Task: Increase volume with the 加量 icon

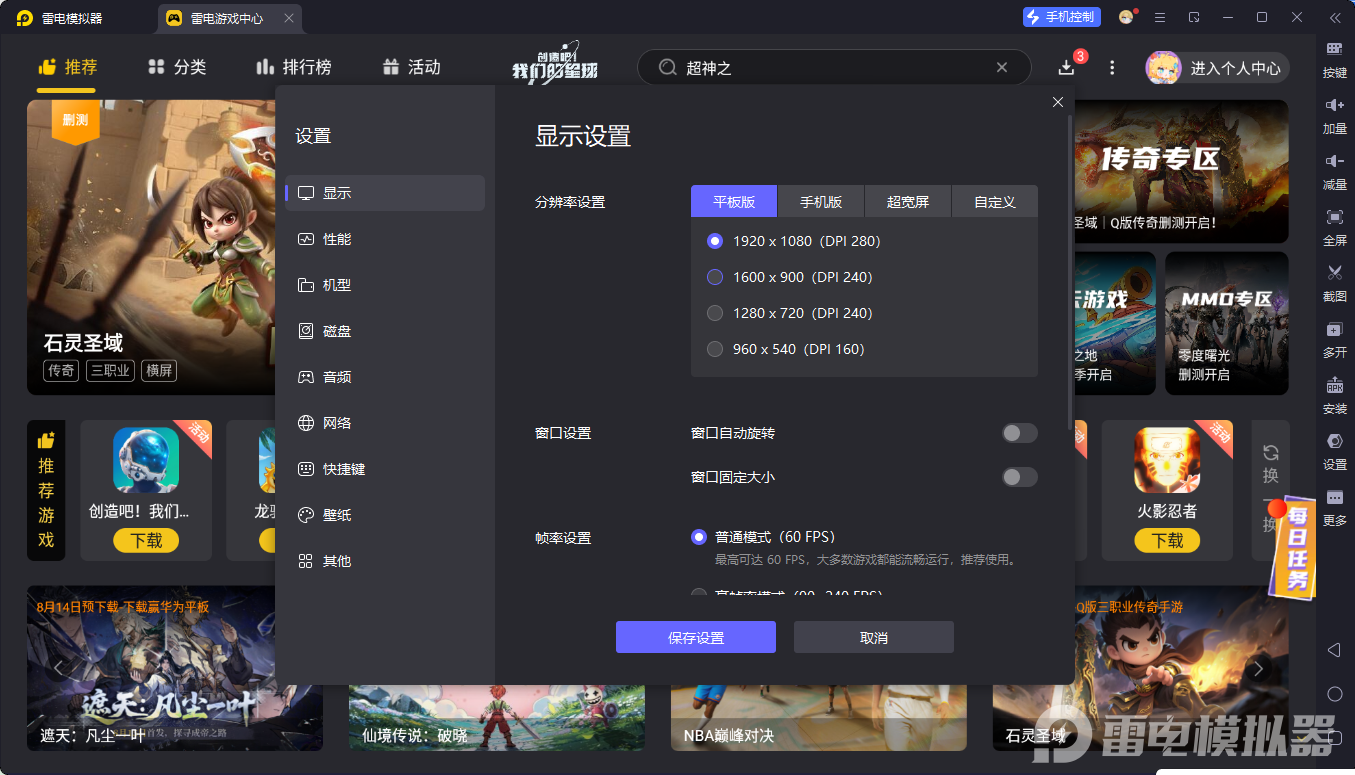Action: 1334,115
